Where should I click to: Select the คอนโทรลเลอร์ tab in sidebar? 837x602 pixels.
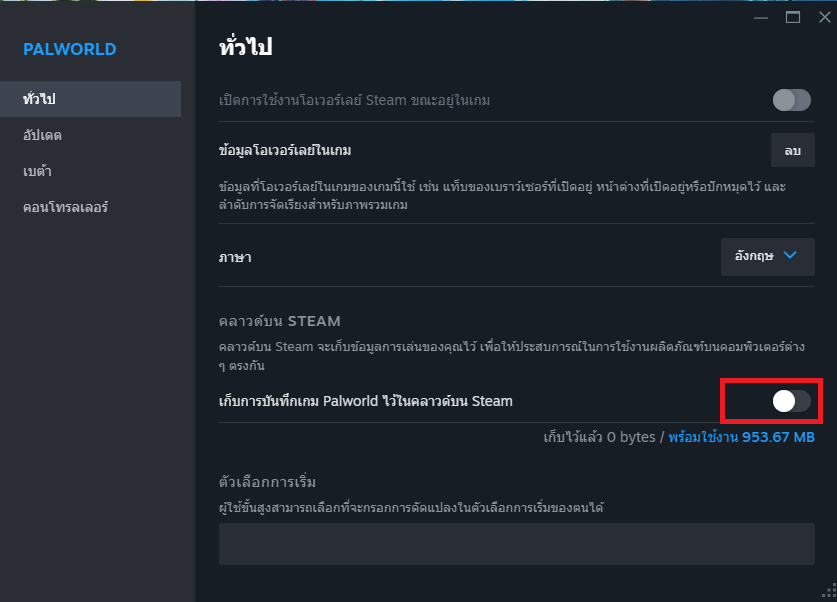click(x=65, y=207)
